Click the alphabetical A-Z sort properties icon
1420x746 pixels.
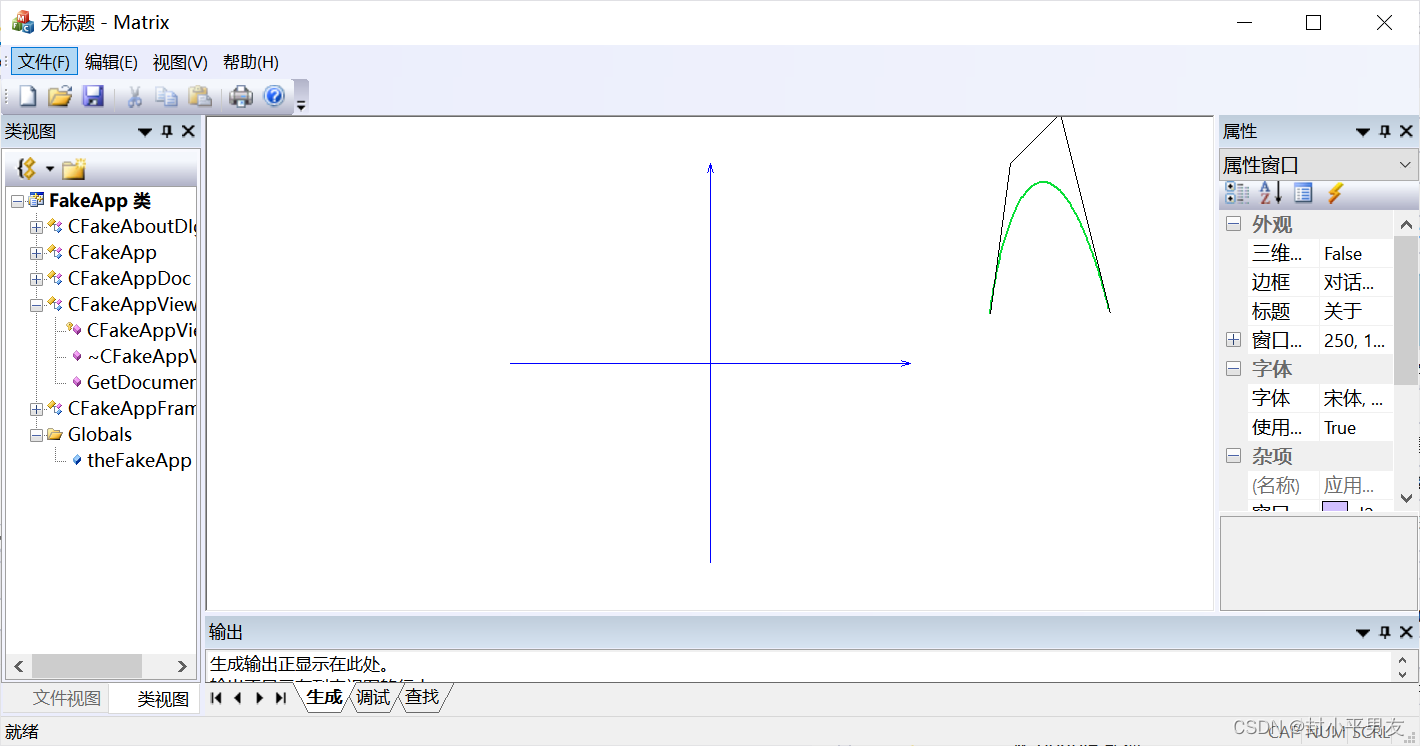[1270, 193]
